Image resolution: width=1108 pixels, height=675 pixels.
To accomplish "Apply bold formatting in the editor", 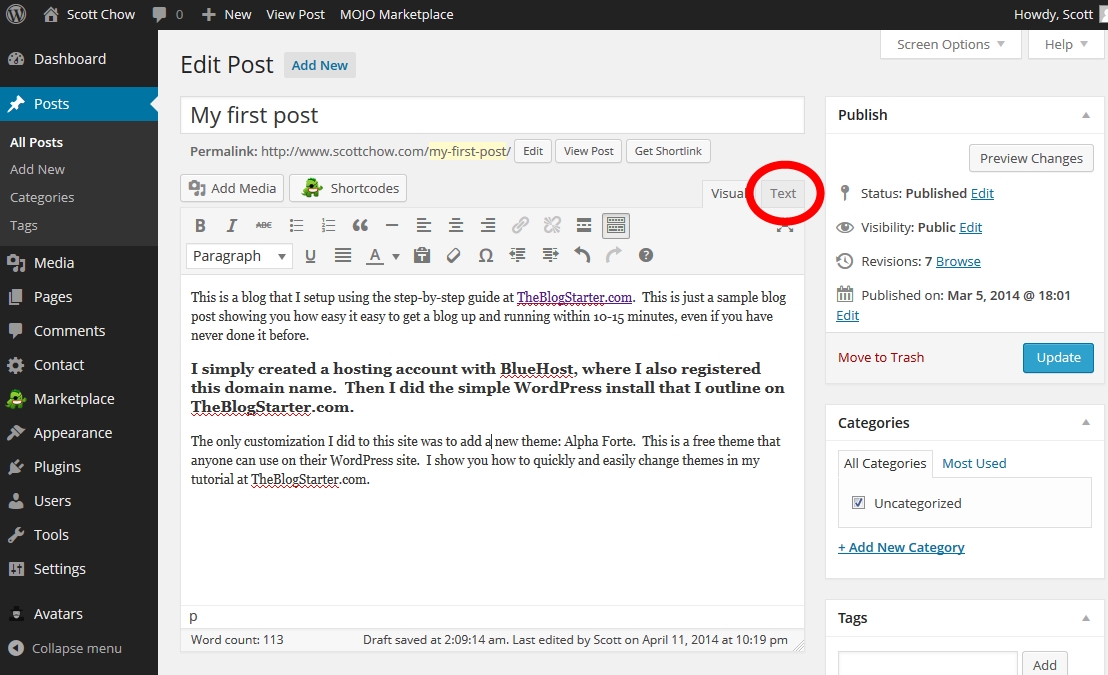I will [200, 225].
